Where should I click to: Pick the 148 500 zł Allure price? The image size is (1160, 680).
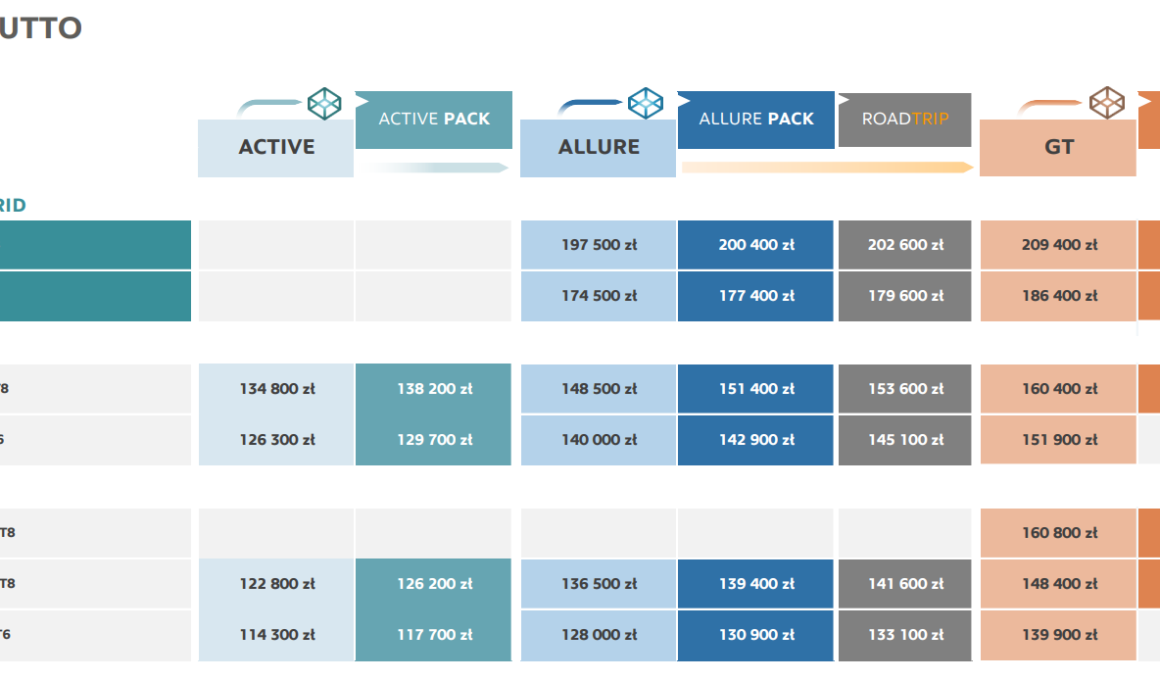click(x=598, y=388)
